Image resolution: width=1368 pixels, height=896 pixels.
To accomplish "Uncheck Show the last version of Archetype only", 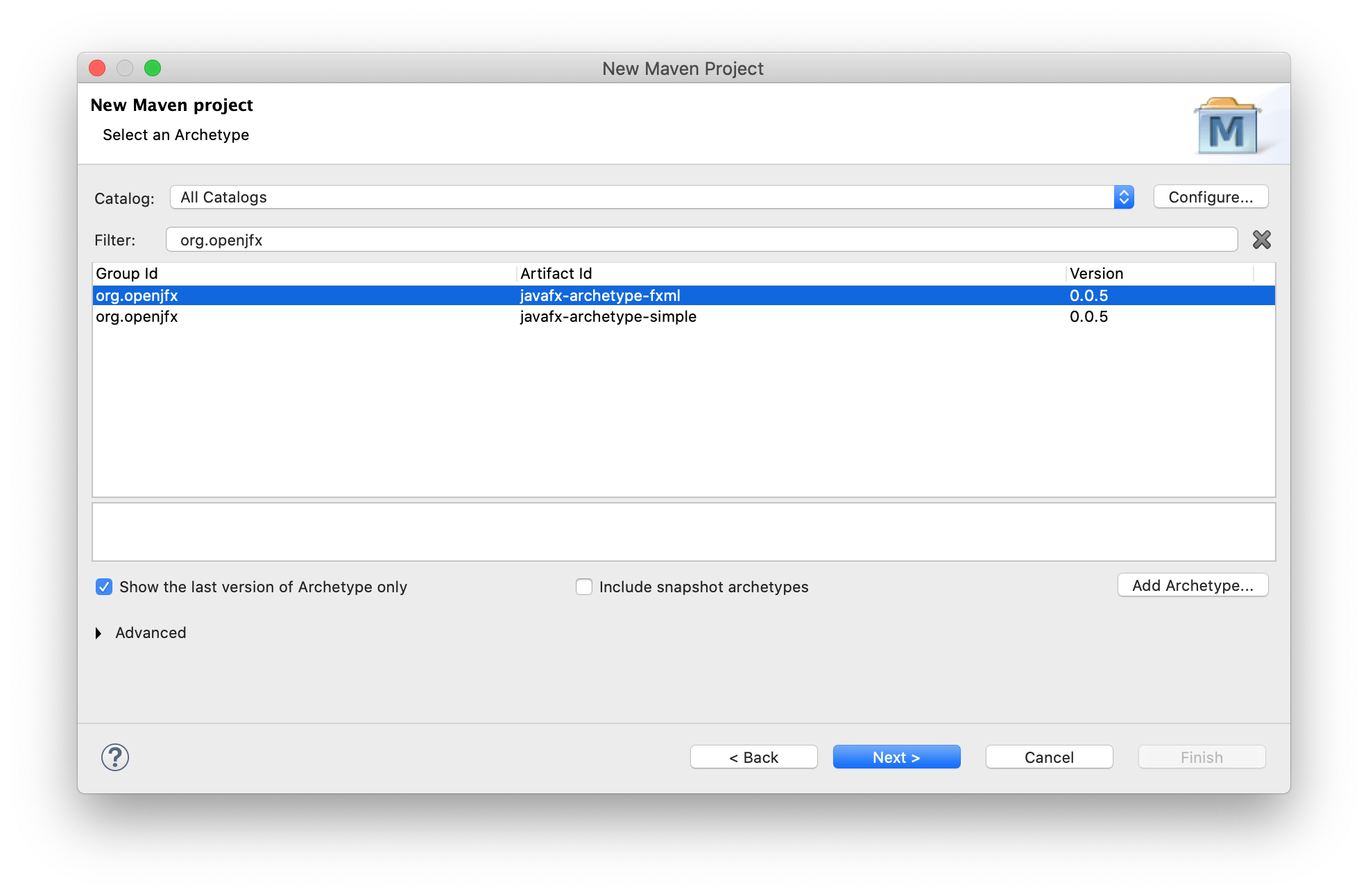I will coord(104,587).
